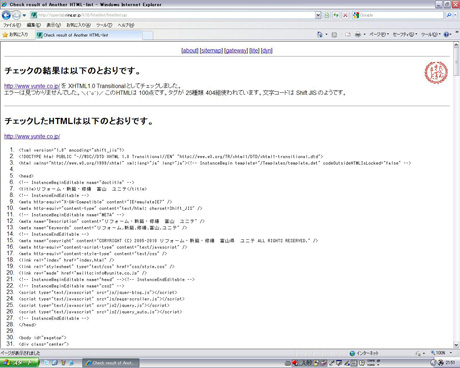Open the ツール(T) menu in menu bar
Image resolution: width=460 pixels, height=368 pixels.
pos(104,25)
